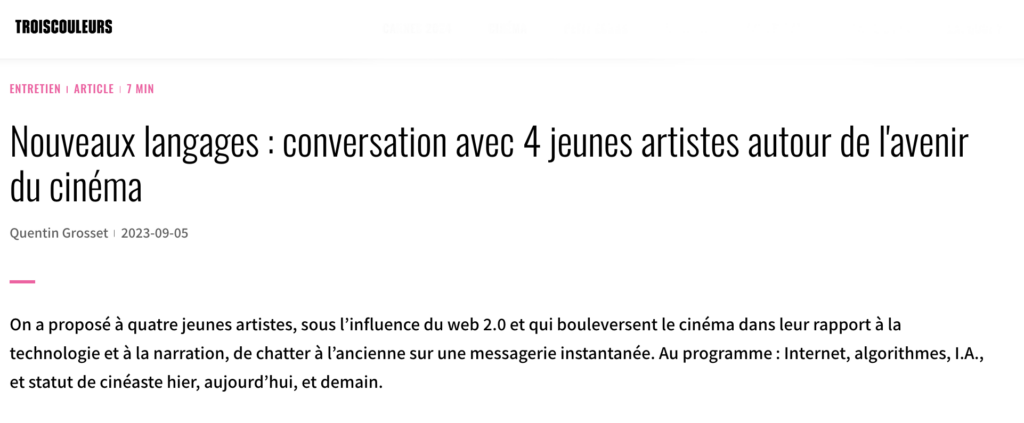The height and width of the screenshot is (423, 1024).
Task: Click 'du cinéma' in the headline
Action: (x=76, y=189)
